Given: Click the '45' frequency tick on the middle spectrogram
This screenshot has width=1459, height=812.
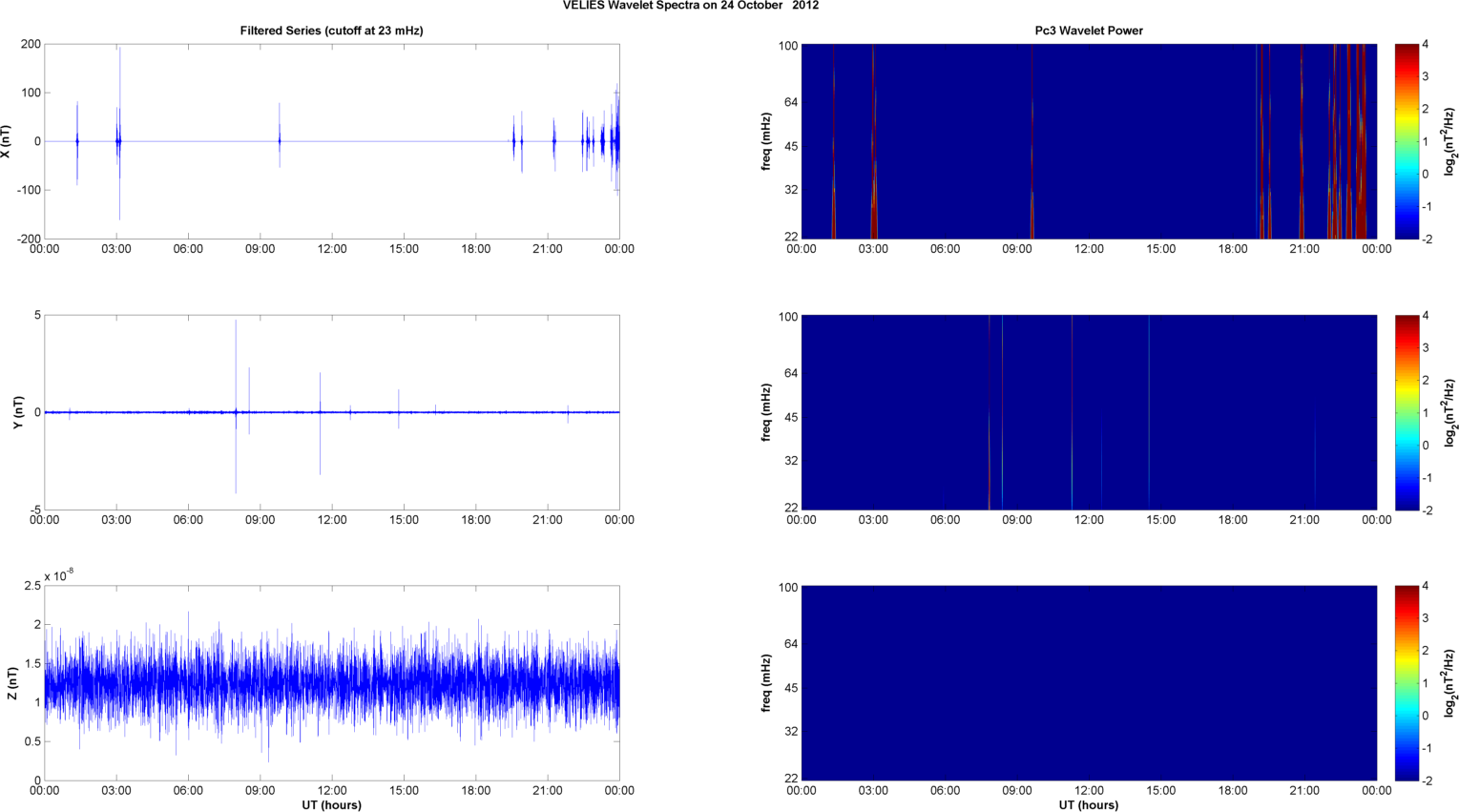Looking at the screenshot, I should click(x=791, y=417).
